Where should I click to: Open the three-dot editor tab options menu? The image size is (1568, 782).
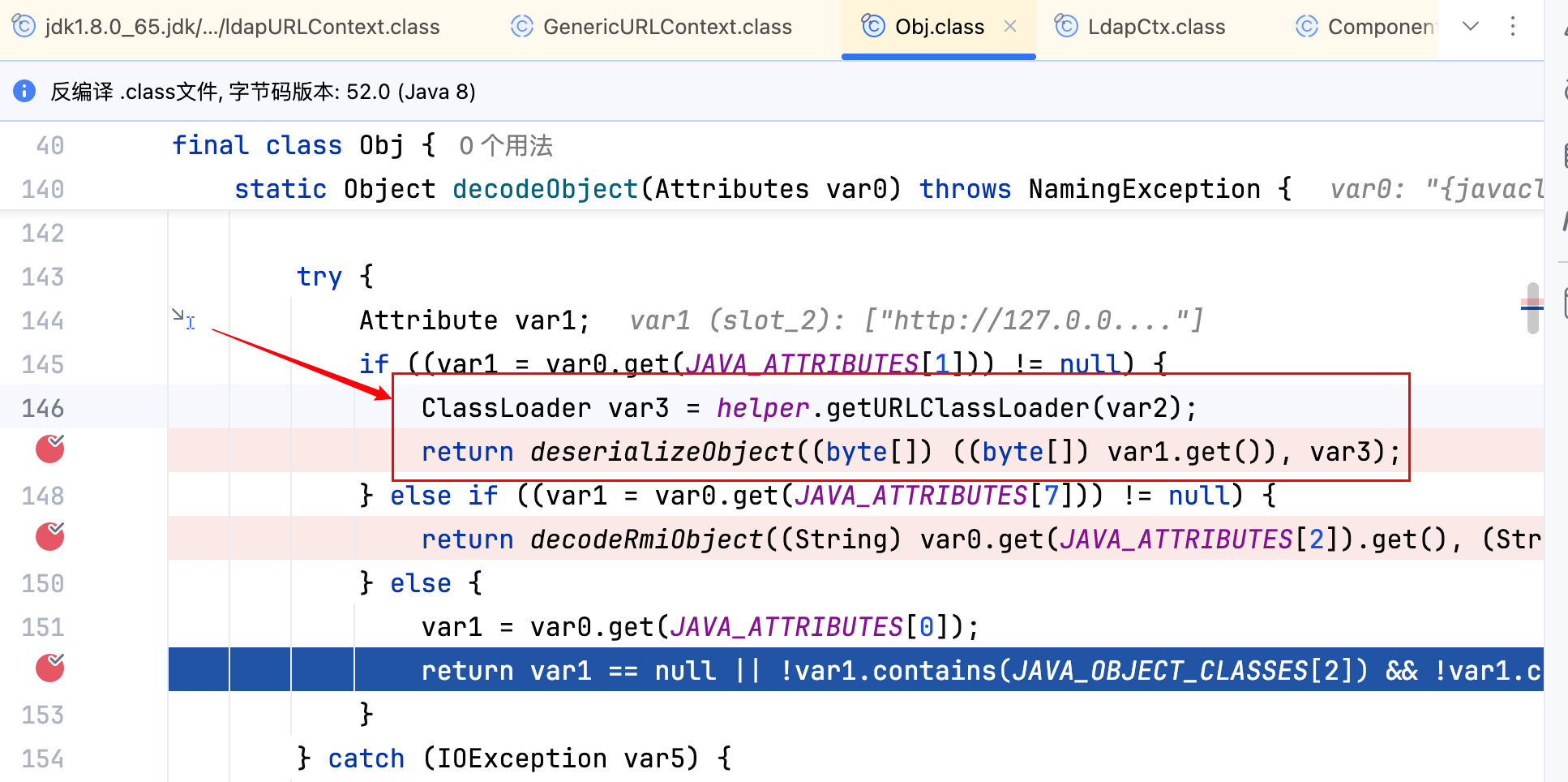[x=1512, y=26]
